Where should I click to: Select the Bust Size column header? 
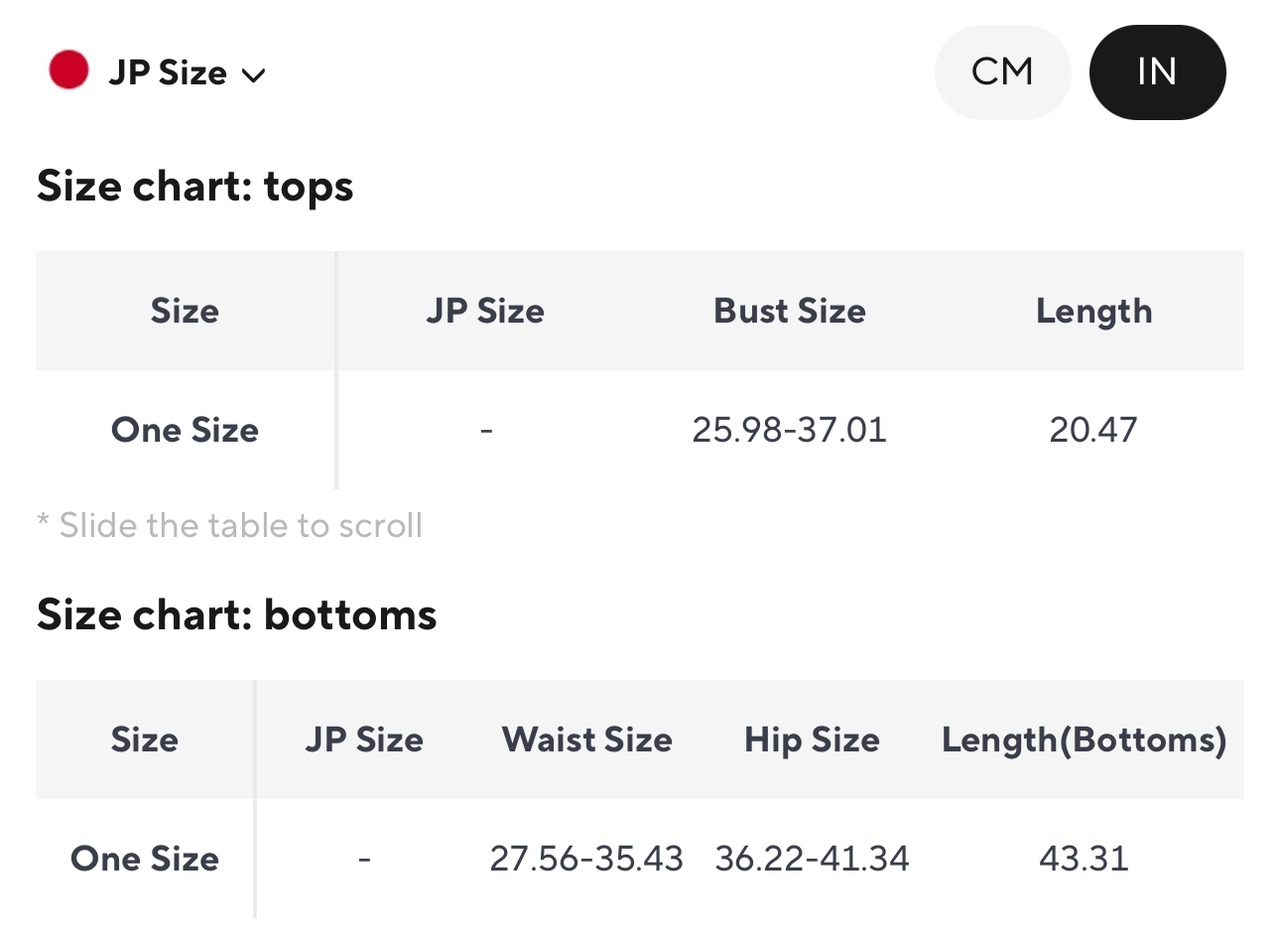[789, 311]
